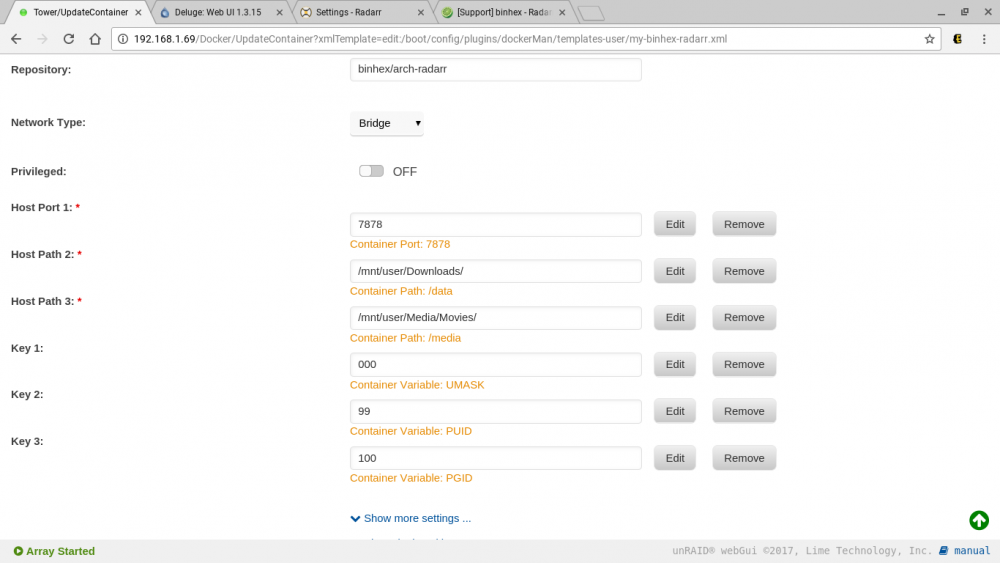Click the green scroll-to-top arrow
Viewport: 1000px width, 563px height.
[x=979, y=520]
